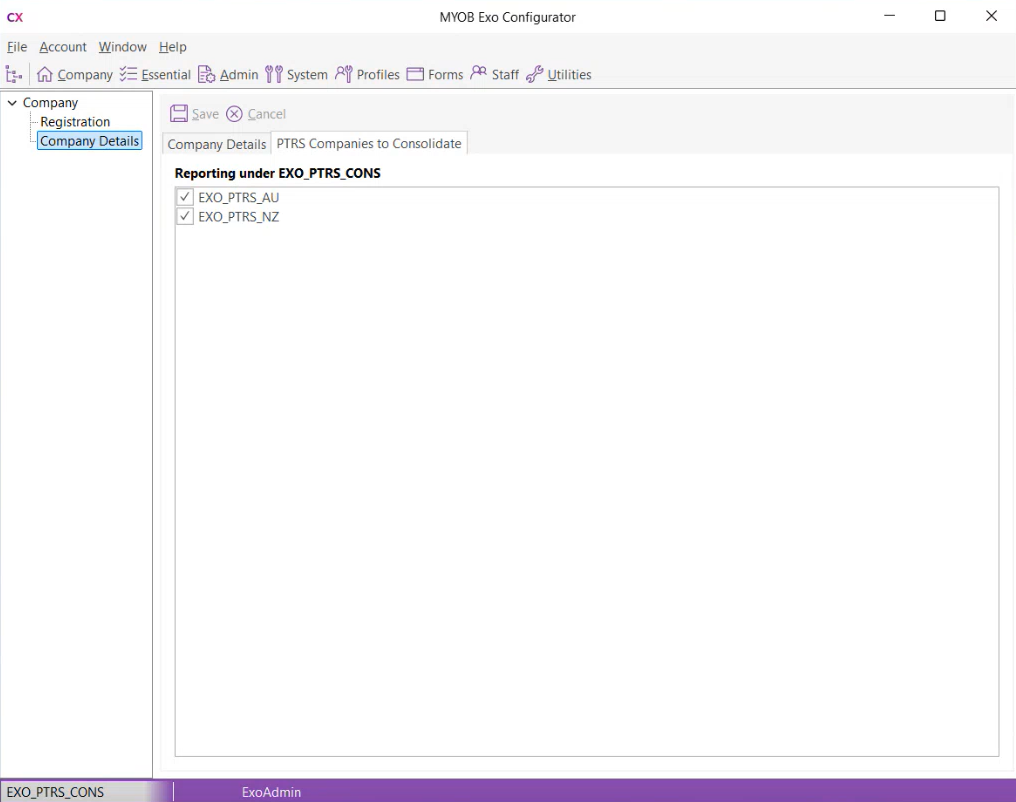
Task: Click the Reporting under EXO_PTRS_CONS heading
Action: click(277, 173)
